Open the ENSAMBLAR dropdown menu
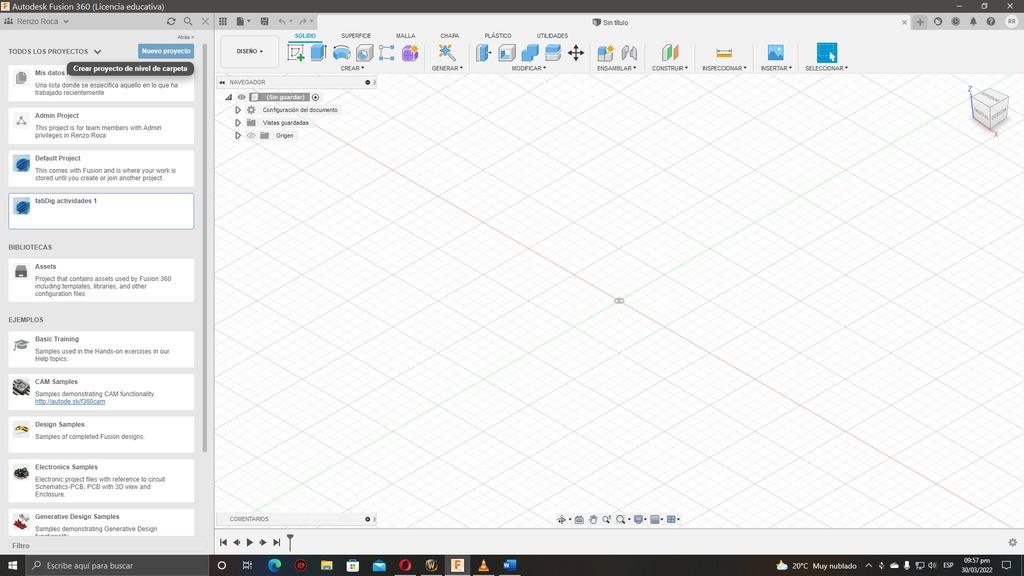The height and width of the screenshot is (576, 1024). (616, 68)
